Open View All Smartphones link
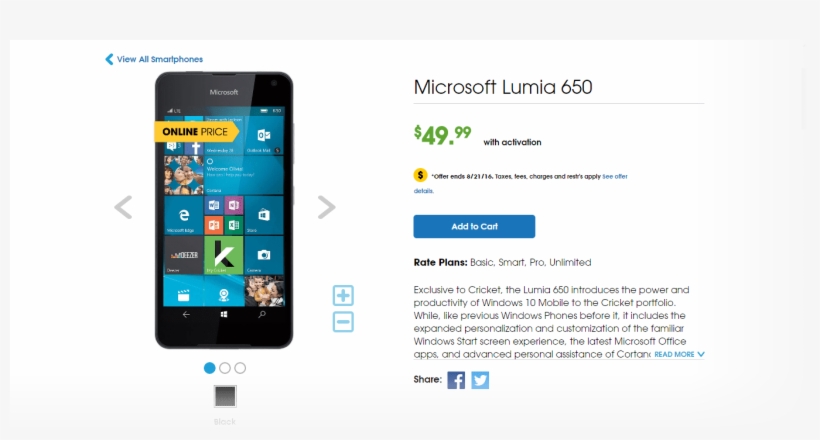 coord(160,59)
